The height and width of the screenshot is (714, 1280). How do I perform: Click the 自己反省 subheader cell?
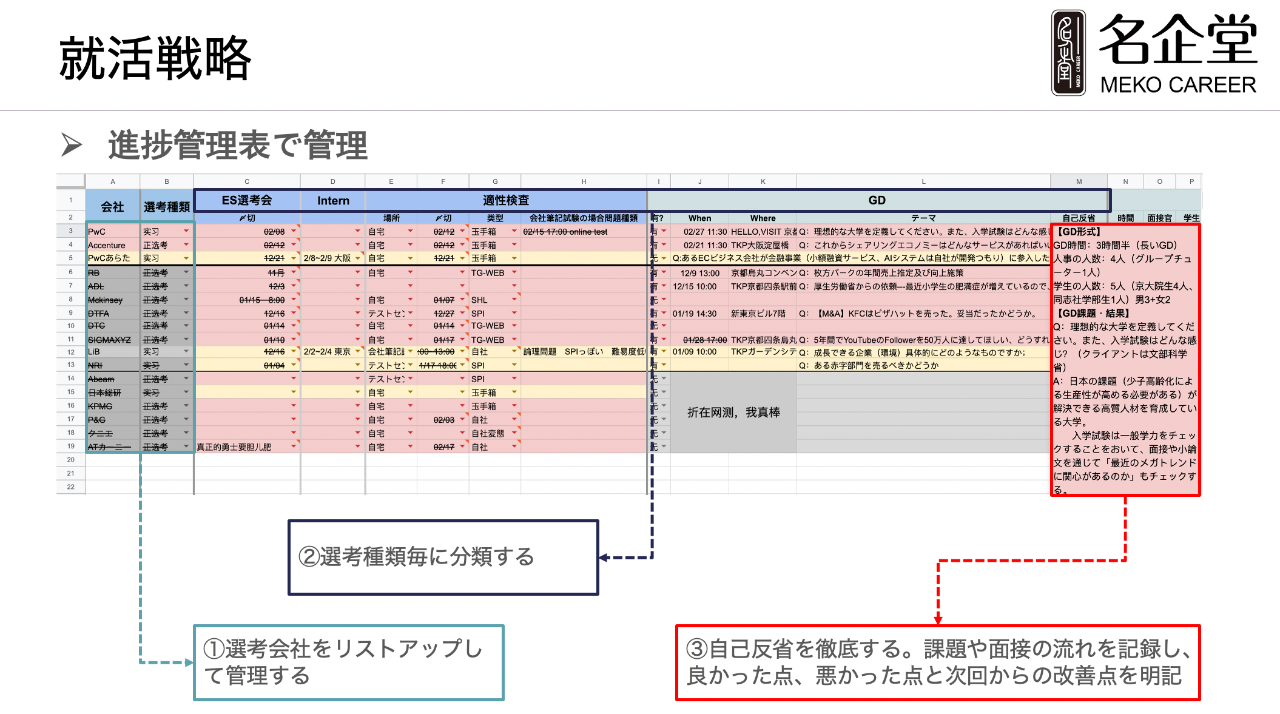coord(1078,218)
